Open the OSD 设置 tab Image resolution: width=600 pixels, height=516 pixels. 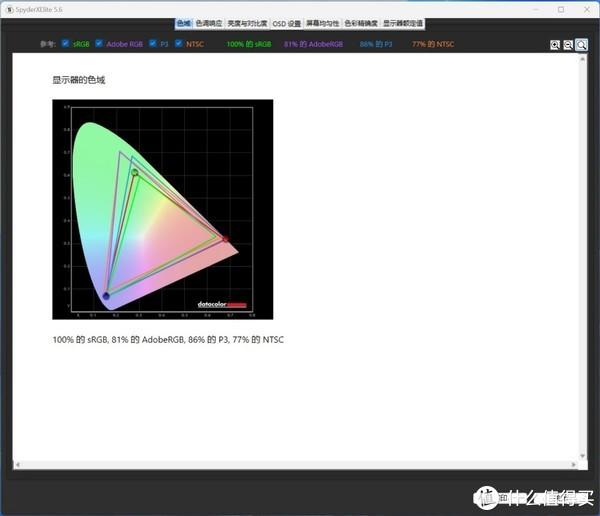287,24
